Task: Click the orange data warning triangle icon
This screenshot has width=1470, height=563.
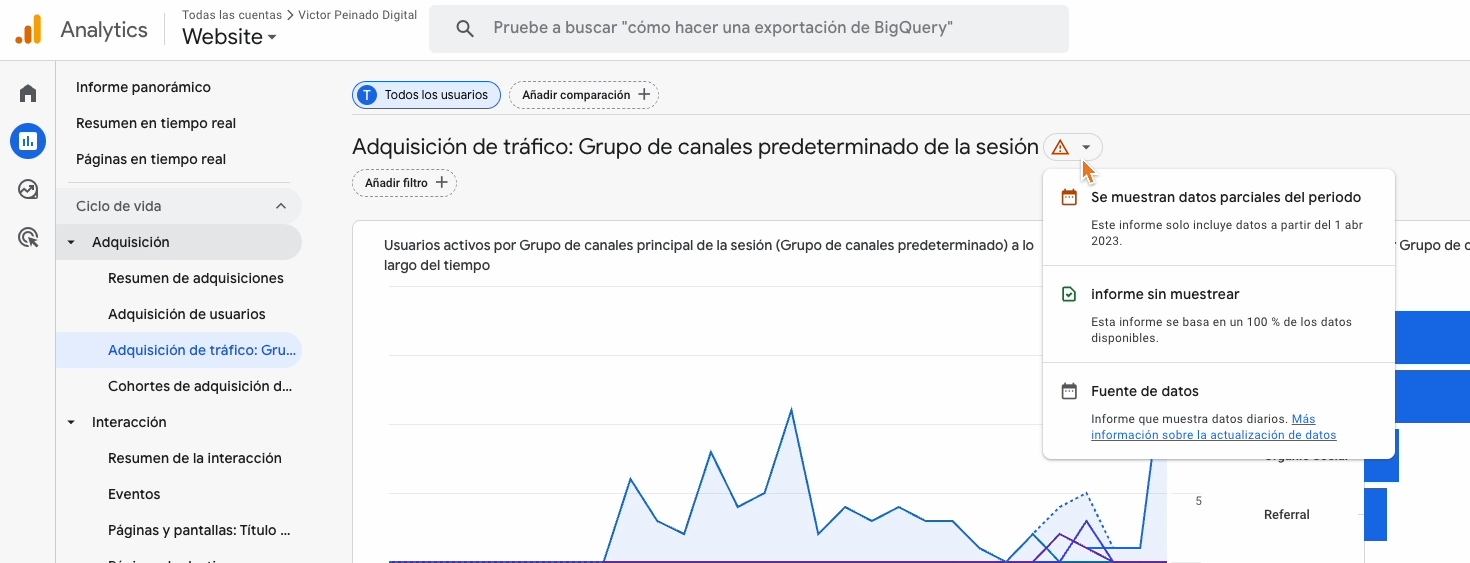Action: point(1060,148)
